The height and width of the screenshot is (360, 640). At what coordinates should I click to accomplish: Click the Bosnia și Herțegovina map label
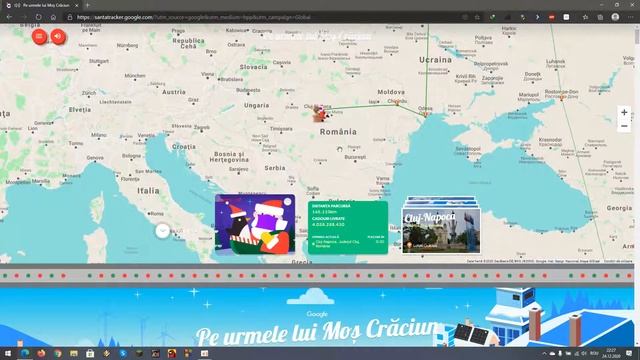click(229, 157)
